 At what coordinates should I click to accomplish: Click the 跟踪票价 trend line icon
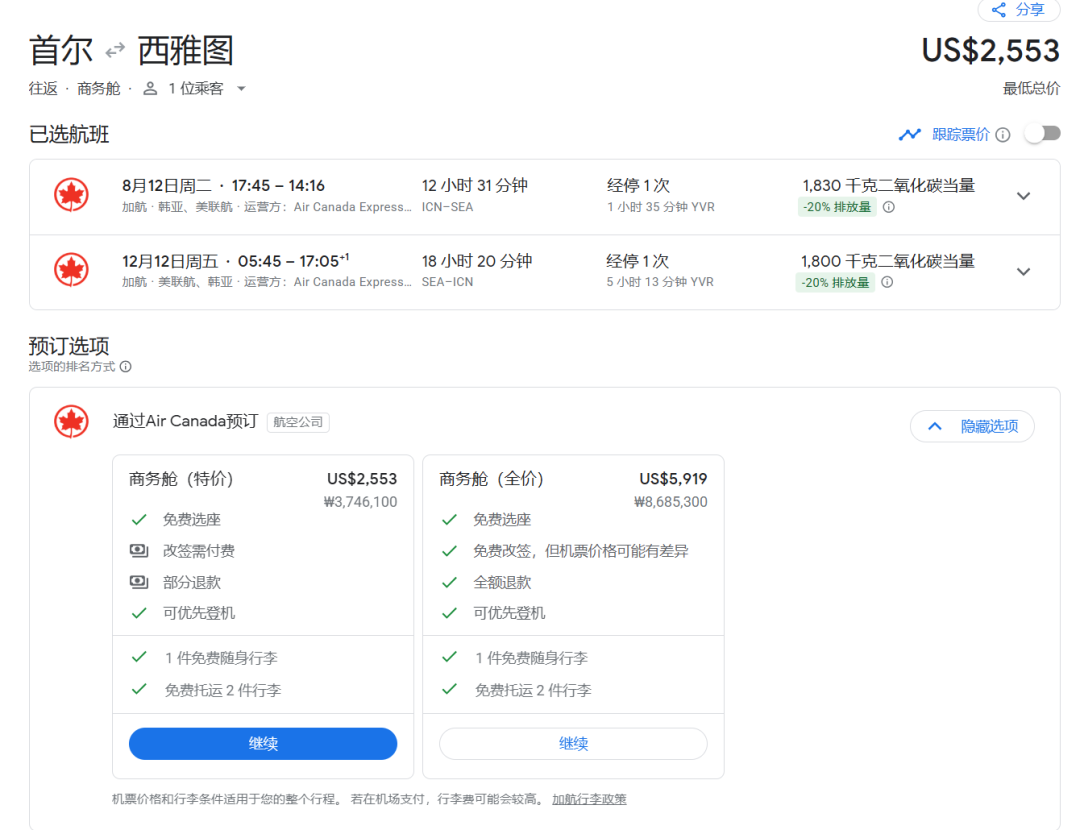(909, 134)
